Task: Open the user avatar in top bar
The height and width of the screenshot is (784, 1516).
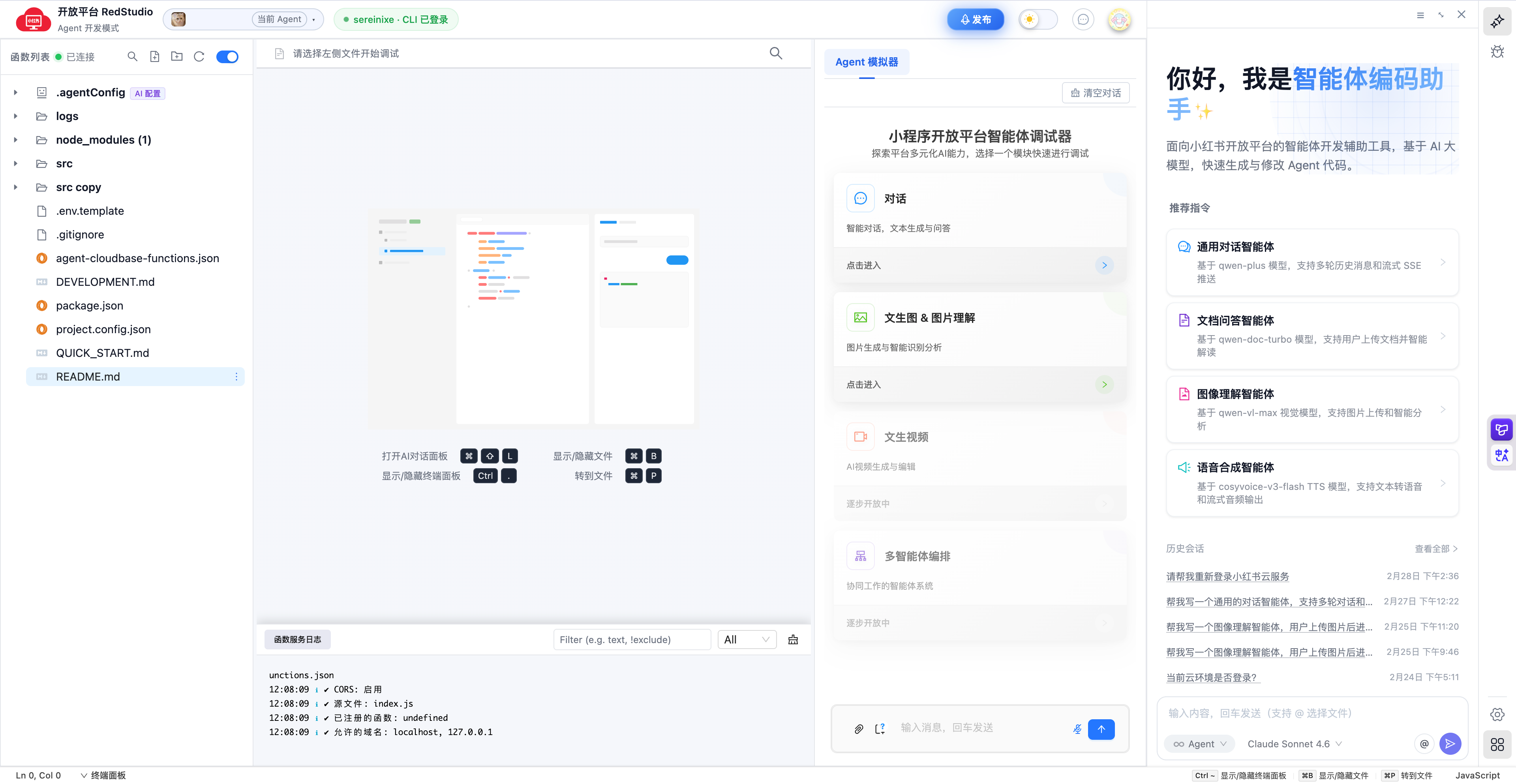Action: (x=1119, y=19)
